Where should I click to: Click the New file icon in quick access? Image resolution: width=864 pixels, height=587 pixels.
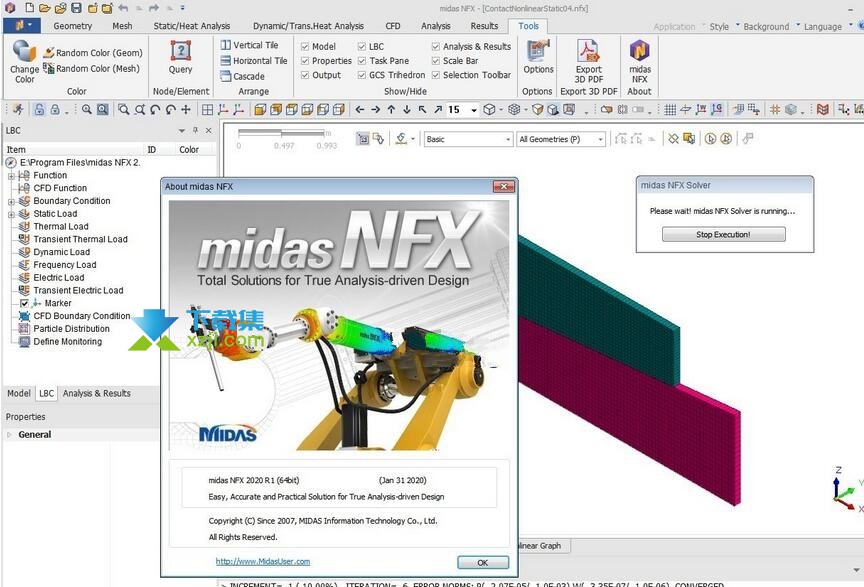[29, 8]
